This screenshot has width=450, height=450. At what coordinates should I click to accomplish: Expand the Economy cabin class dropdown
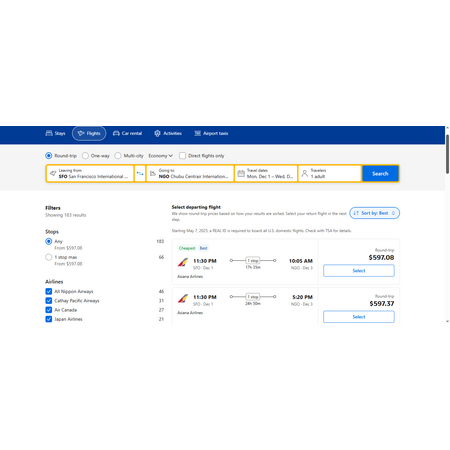[161, 156]
